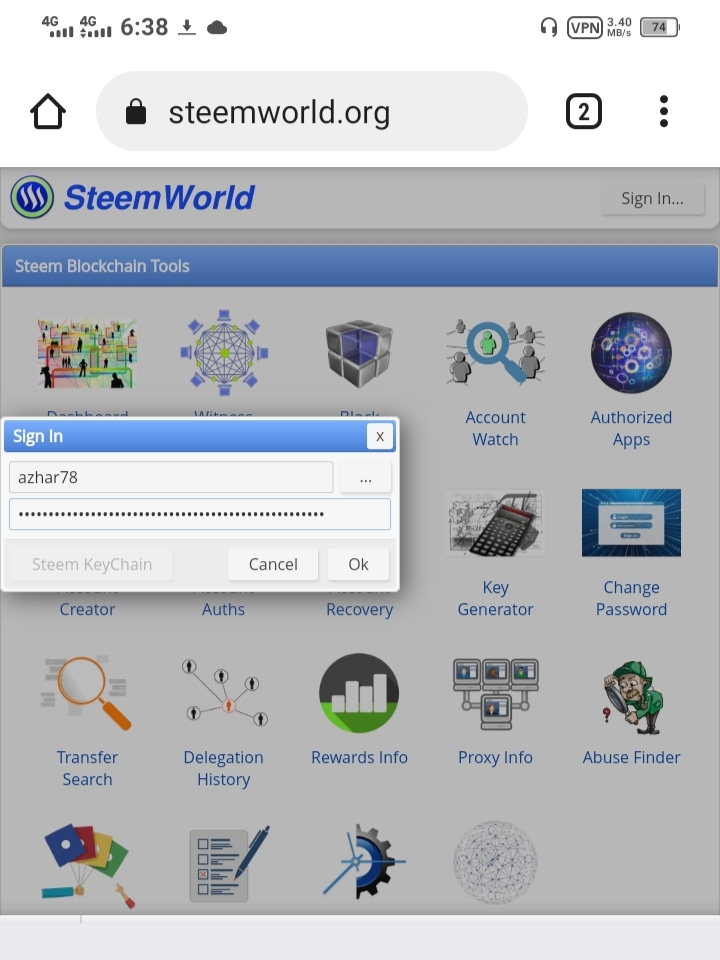Open the browser three-dot menu
Image resolution: width=720 pixels, height=960 pixels.
(664, 111)
